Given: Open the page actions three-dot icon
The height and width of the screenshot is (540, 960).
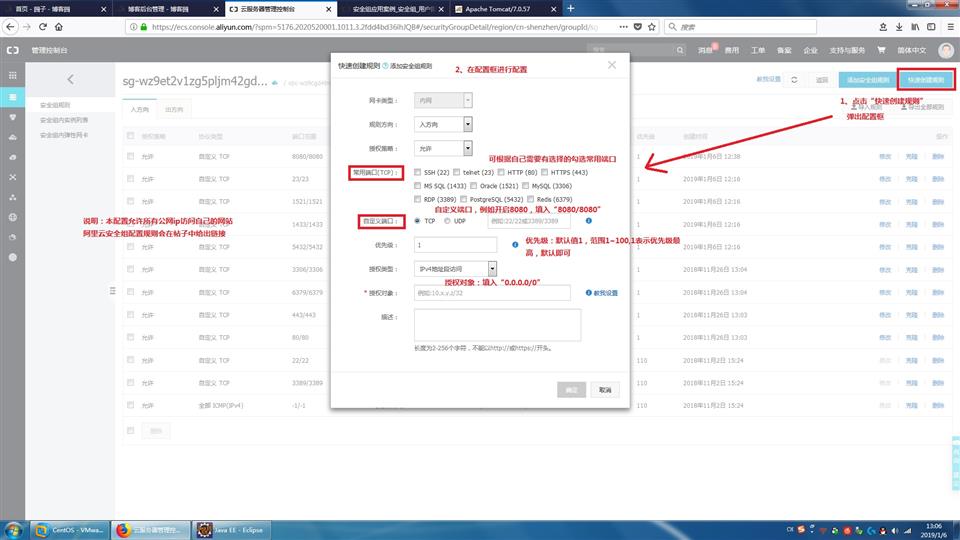Looking at the screenshot, I should (x=623, y=27).
